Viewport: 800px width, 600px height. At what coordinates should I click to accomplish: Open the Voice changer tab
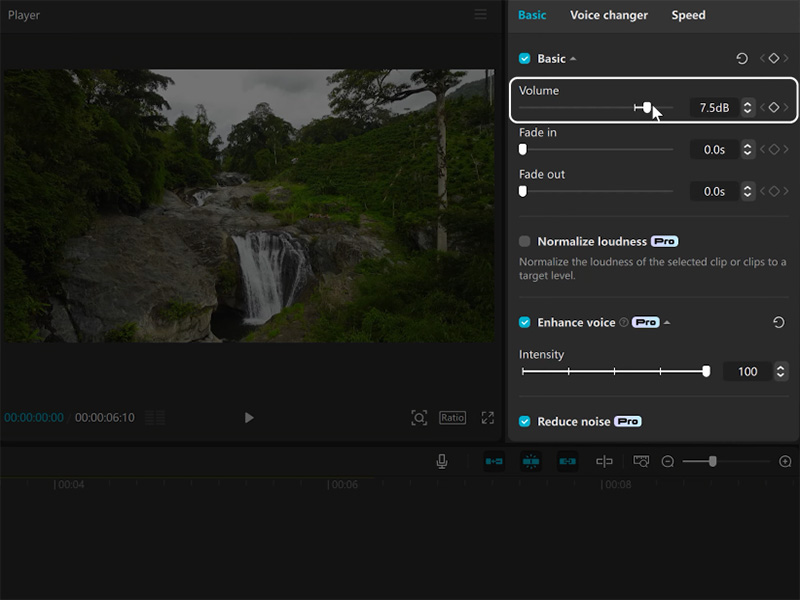point(609,15)
